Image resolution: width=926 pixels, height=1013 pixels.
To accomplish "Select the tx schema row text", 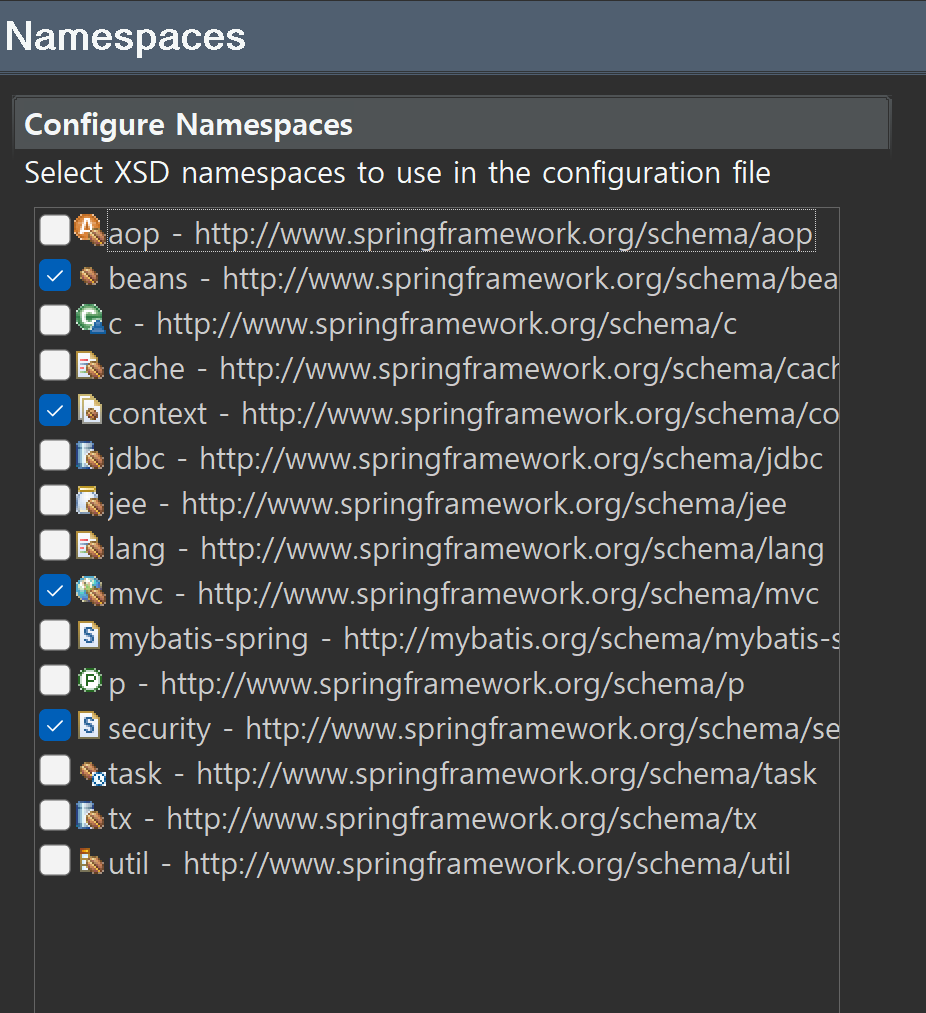I will point(432,819).
